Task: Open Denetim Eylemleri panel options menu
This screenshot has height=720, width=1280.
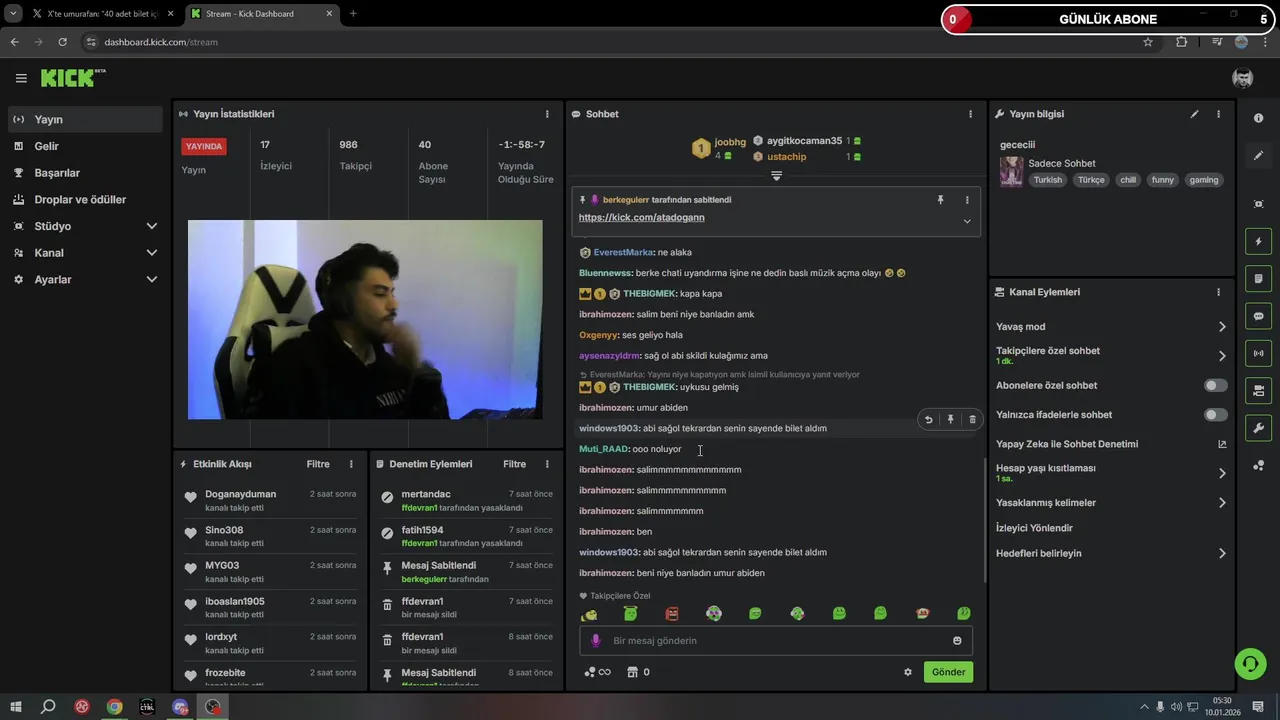Action: coord(547,464)
